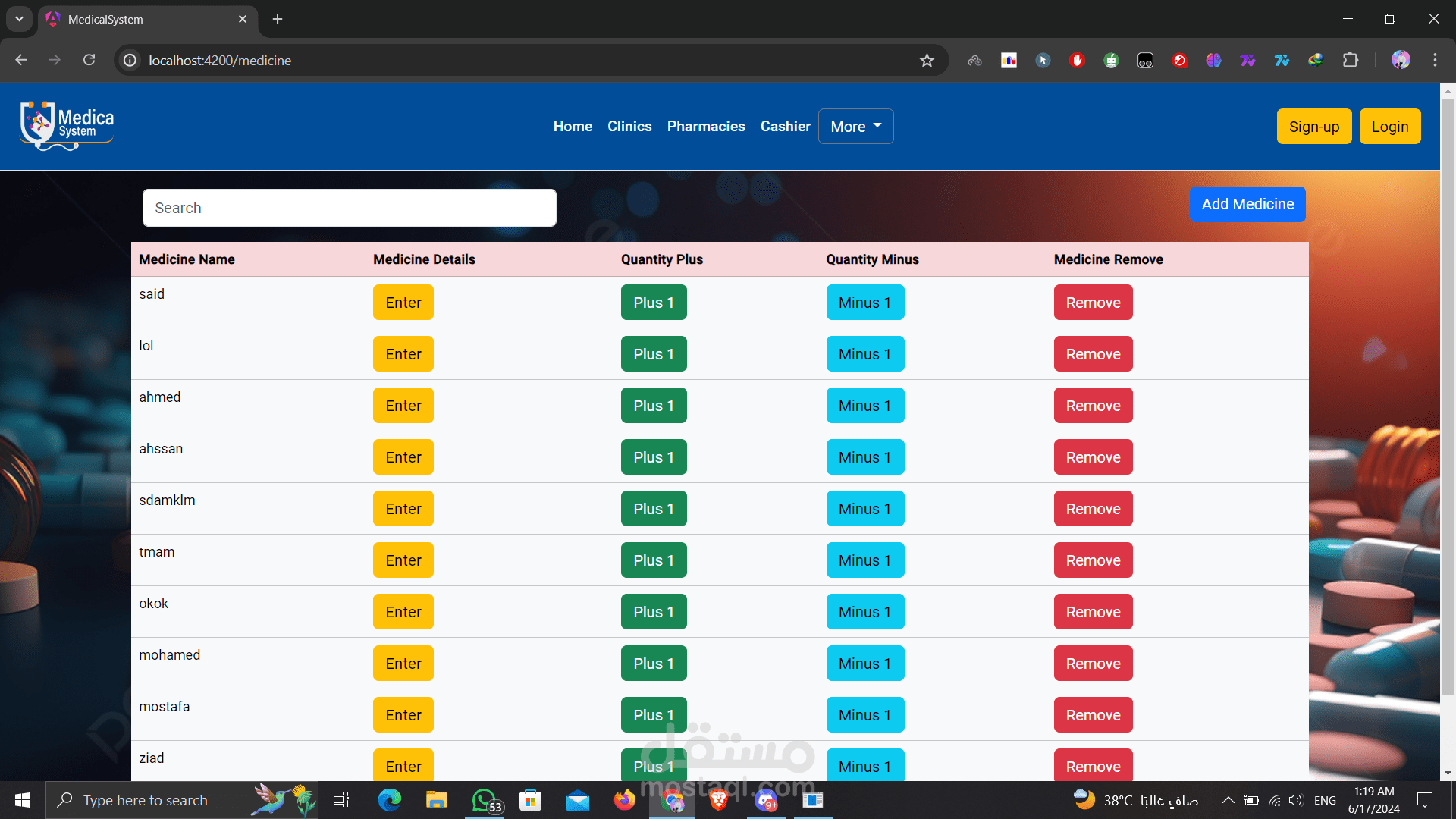1456x819 pixels.
Task: Open the Clinics nav link
Action: [x=629, y=127]
